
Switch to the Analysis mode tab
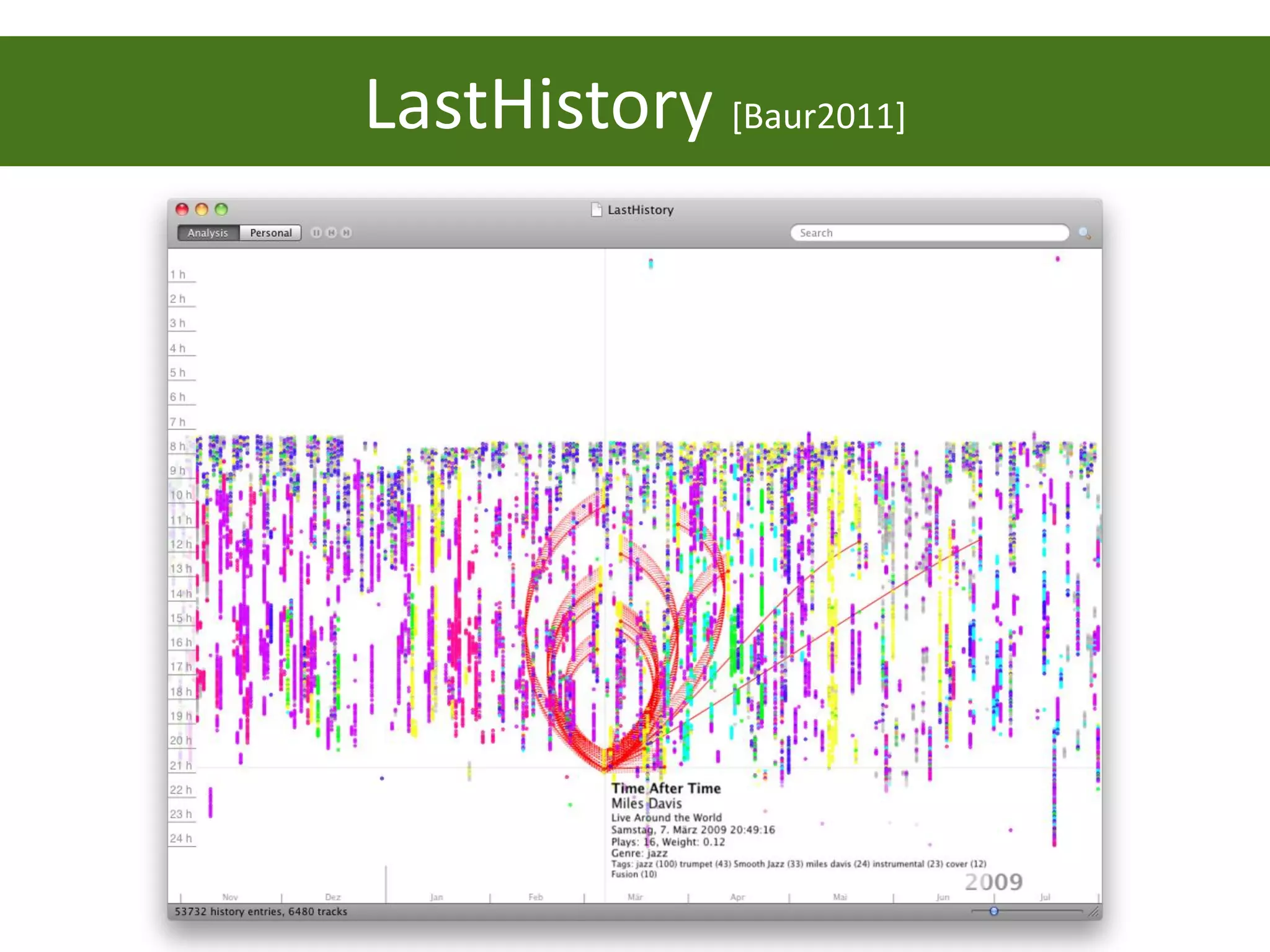(208, 232)
